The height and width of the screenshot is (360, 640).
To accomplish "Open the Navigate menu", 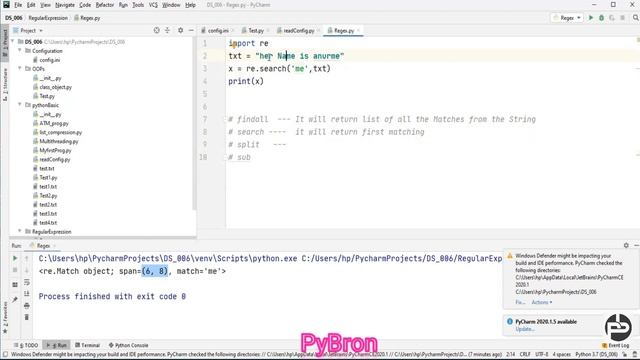I will [x=65, y=5].
